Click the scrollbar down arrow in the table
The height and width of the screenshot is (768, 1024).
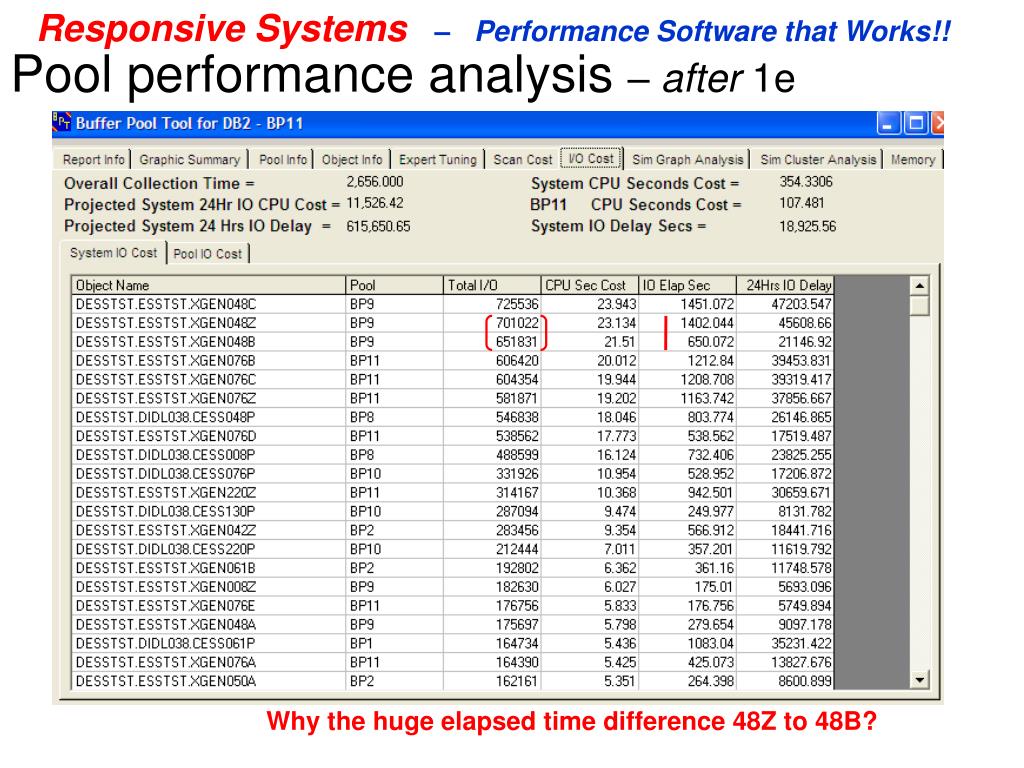click(920, 680)
